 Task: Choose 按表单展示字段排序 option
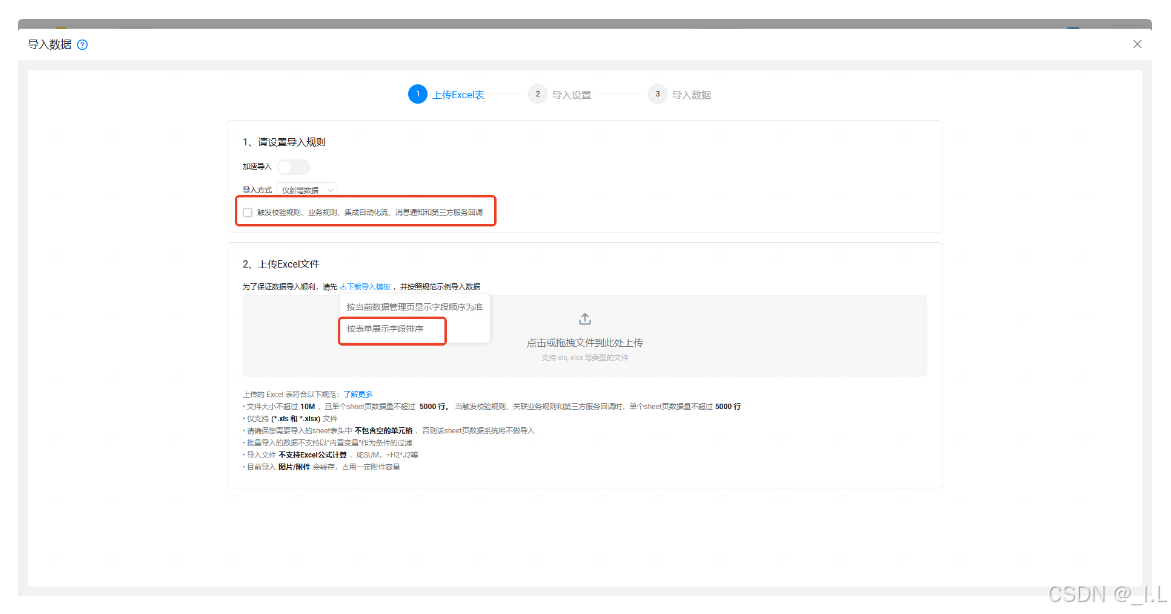385,329
